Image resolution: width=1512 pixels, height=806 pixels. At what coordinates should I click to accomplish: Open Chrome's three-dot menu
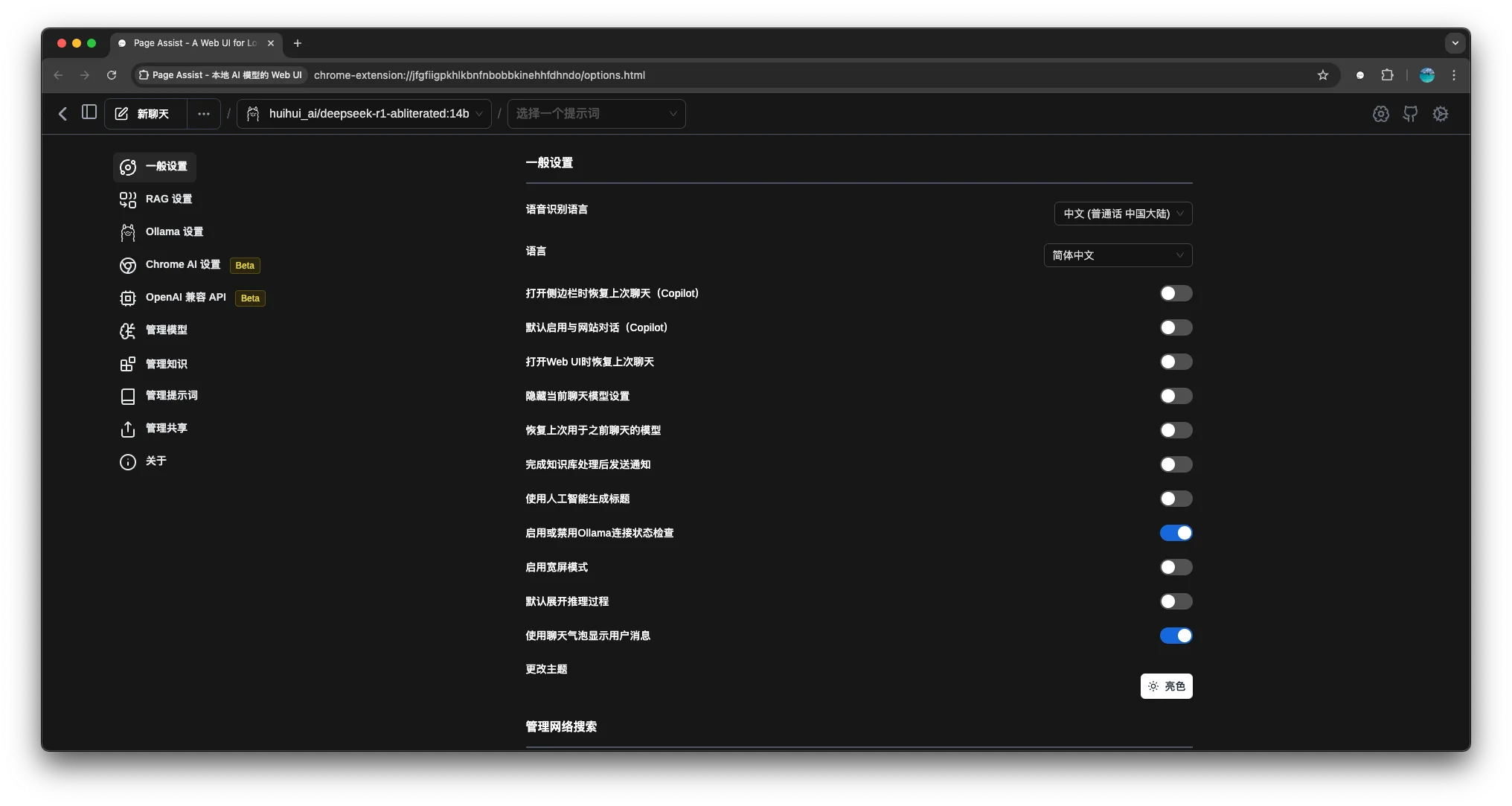1454,75
